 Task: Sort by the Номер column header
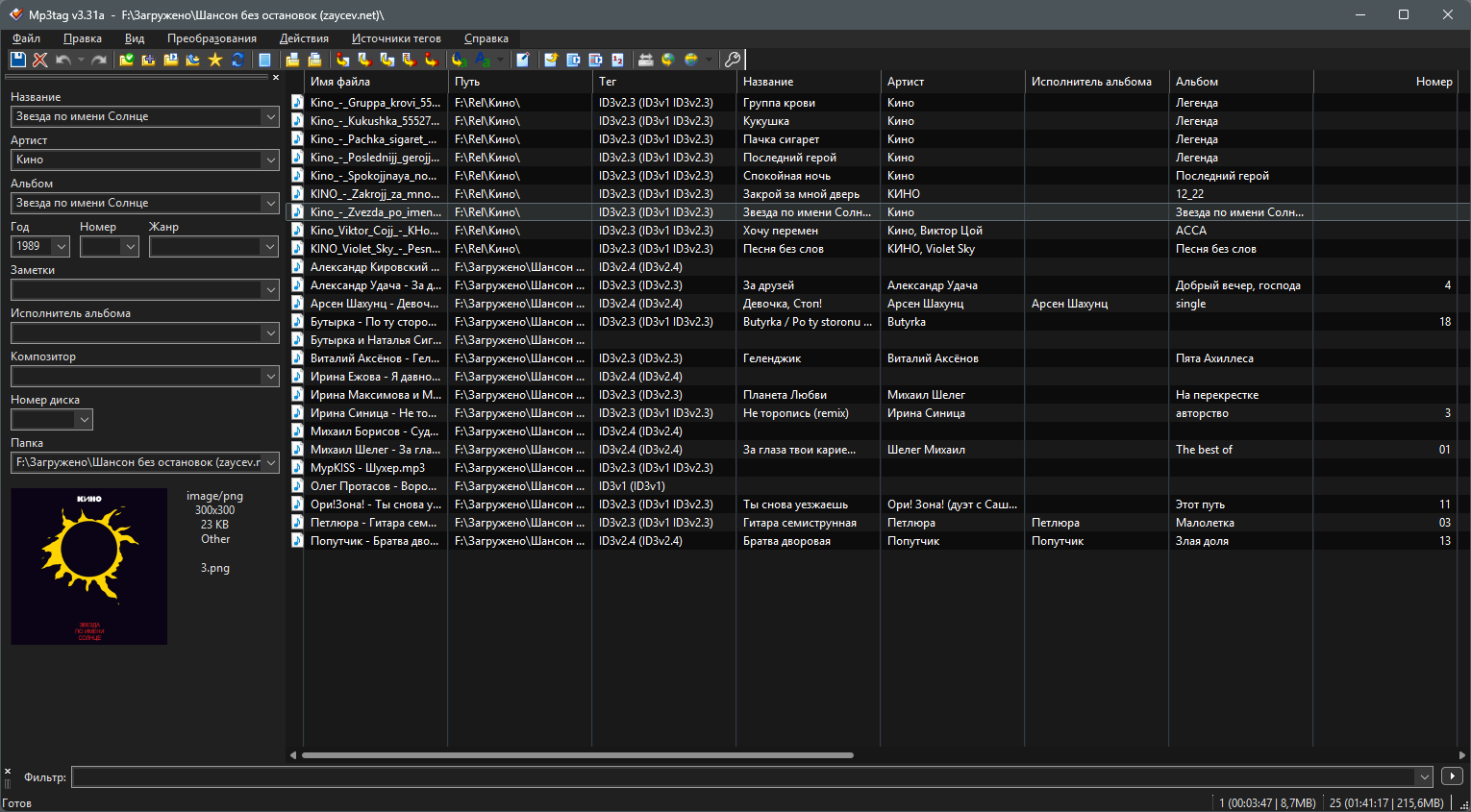(x=1385, y=82)
